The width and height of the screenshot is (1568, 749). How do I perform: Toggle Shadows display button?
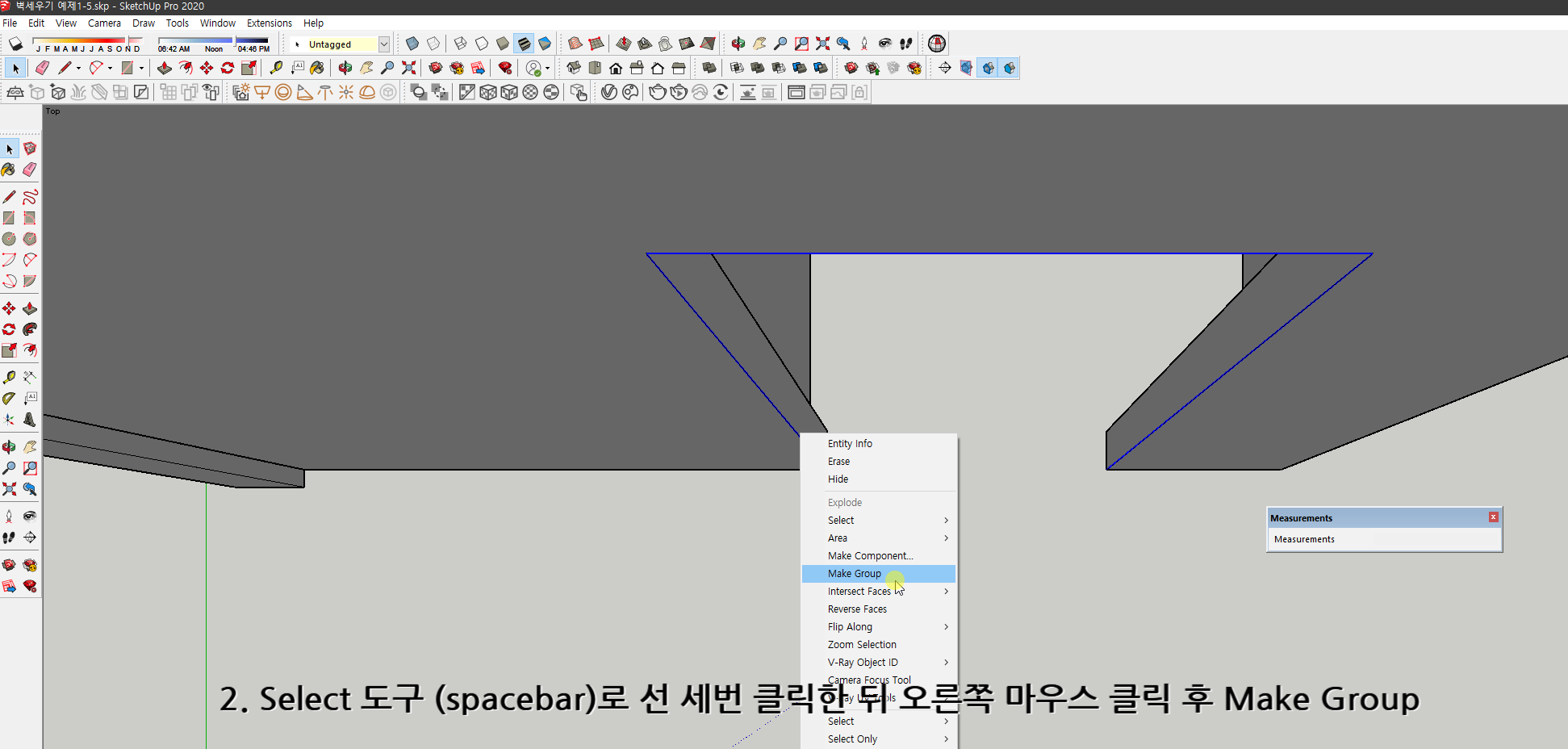15,44
